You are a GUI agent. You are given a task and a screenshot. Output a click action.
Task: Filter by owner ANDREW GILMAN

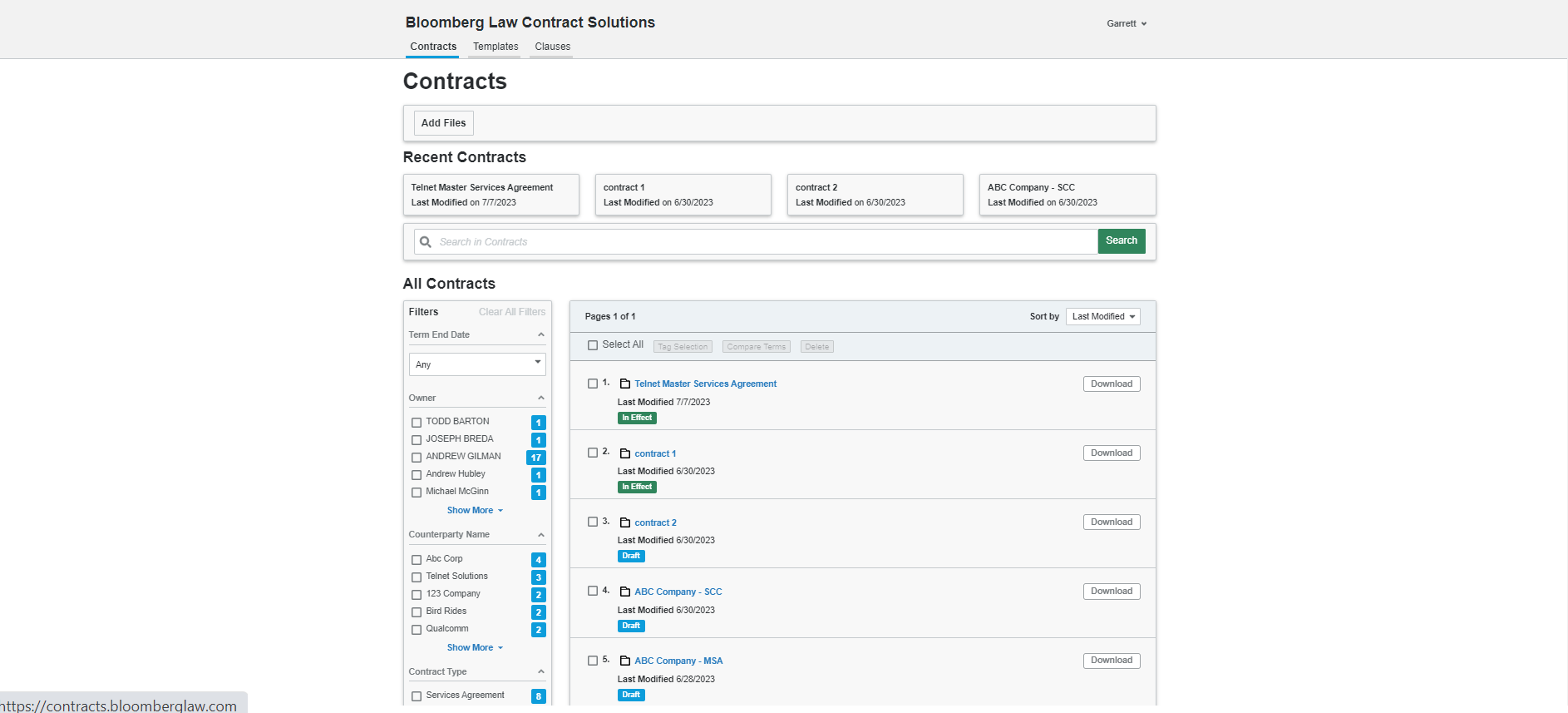(417, 458)
